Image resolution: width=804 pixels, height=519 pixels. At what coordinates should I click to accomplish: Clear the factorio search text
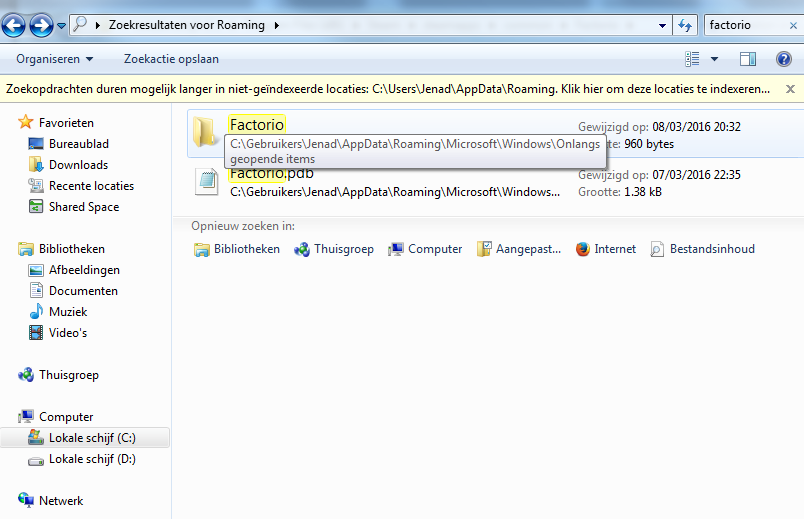coord(793,25)
